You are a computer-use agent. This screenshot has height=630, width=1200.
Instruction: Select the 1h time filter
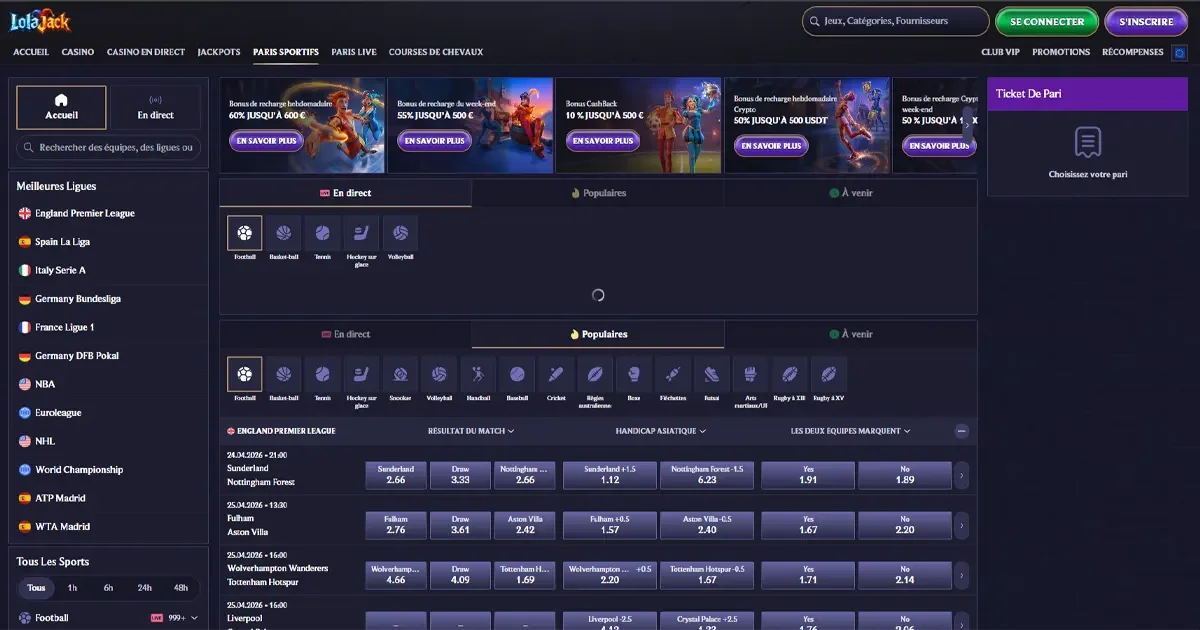72,588
